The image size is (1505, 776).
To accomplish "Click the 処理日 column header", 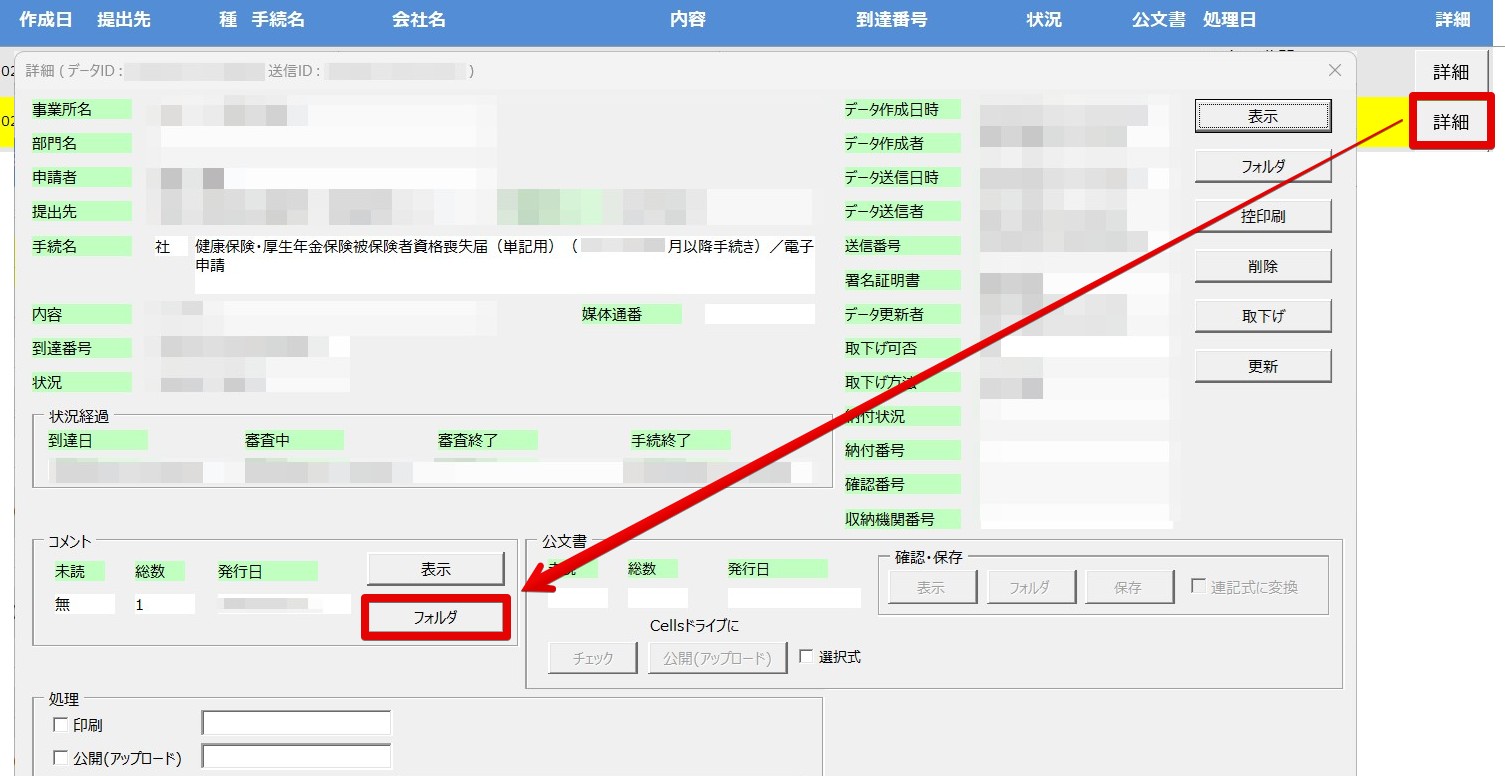I will [x=1230, y=20].
